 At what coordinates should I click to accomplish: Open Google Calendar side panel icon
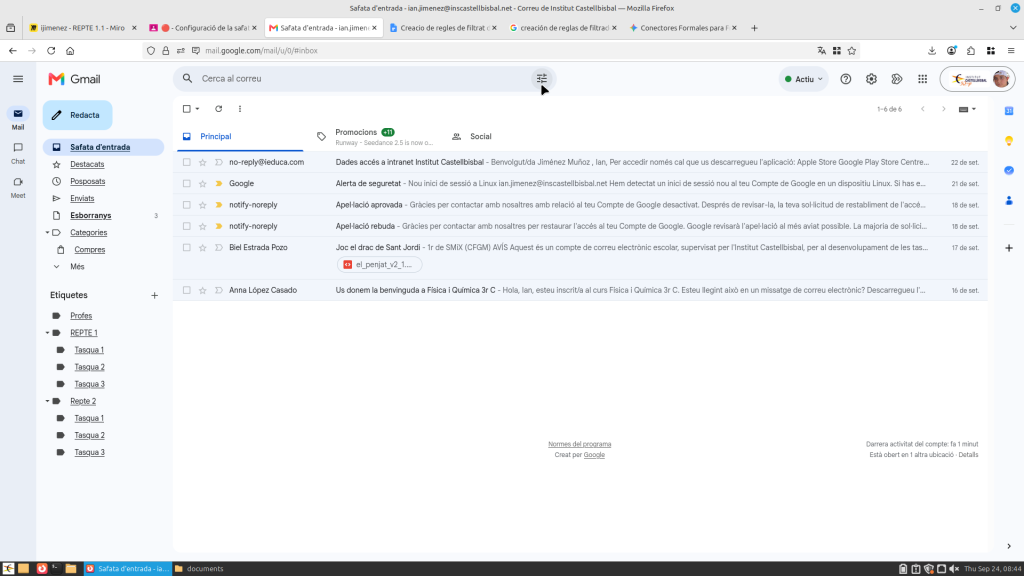pyautogui.click(x=1009, y=110)
